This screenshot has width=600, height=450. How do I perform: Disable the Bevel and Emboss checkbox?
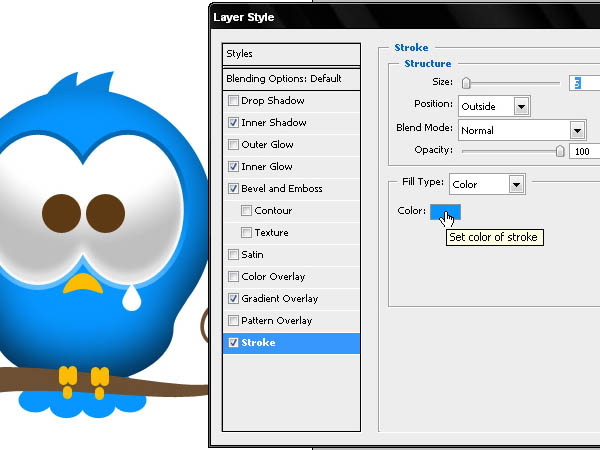click(x=233, y=189)
